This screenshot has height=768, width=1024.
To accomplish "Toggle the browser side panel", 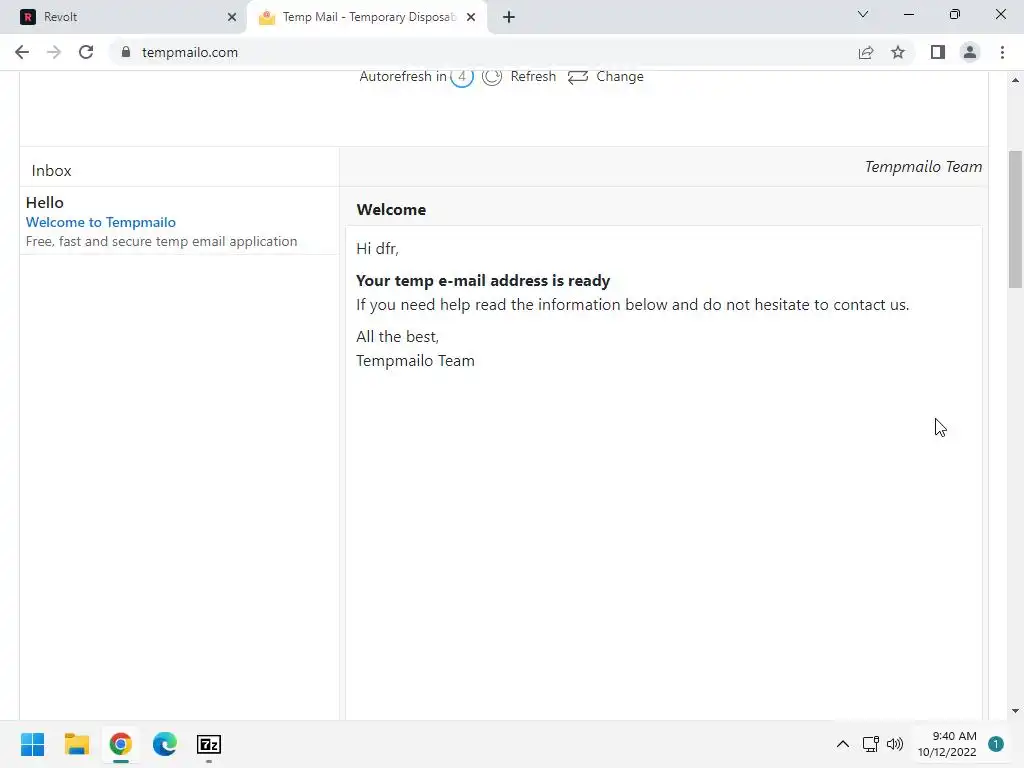I will [x=938, y=52].
